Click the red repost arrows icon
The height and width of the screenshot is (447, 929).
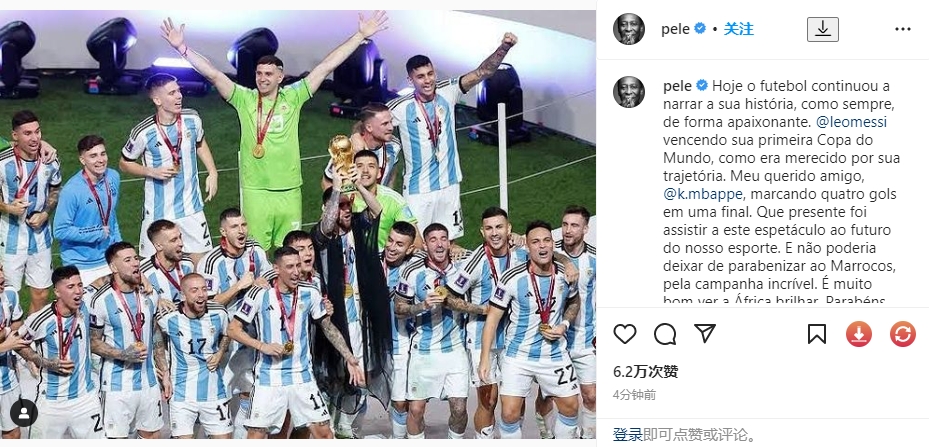point(902,334)
